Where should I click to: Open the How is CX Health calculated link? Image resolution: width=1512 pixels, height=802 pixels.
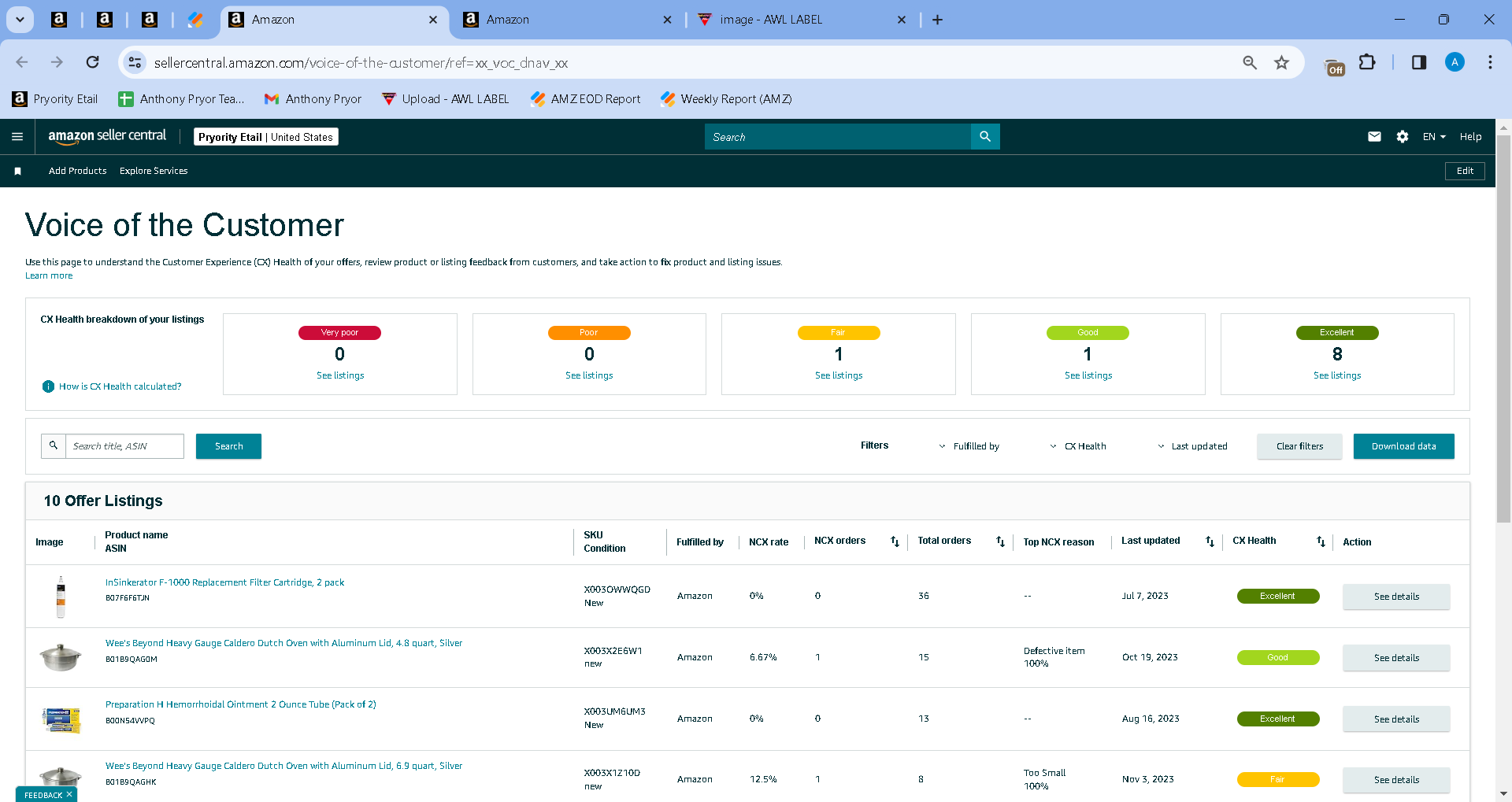[x=120, y=386]
